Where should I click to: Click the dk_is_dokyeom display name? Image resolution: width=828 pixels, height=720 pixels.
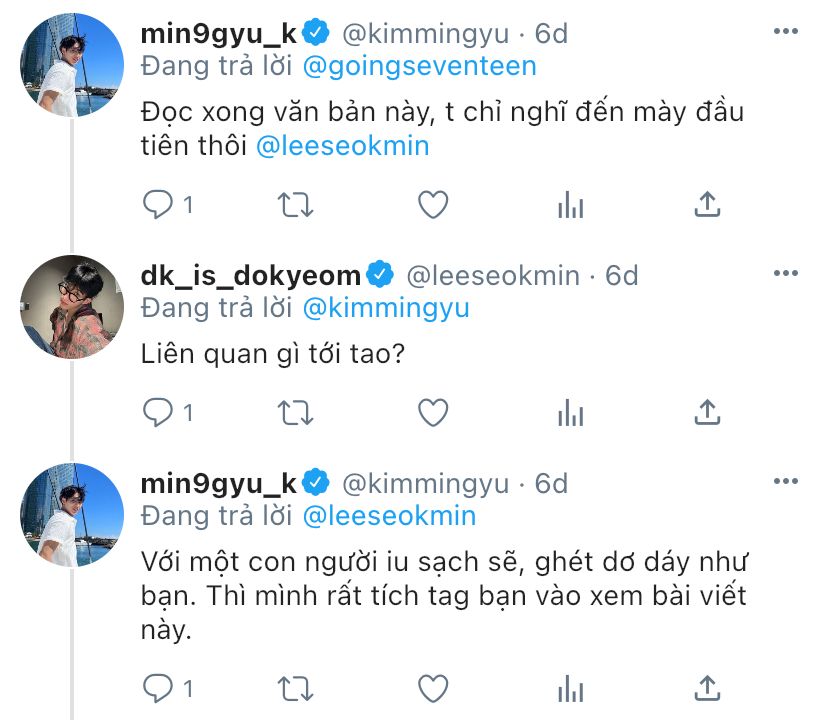(x=253, y=274)
